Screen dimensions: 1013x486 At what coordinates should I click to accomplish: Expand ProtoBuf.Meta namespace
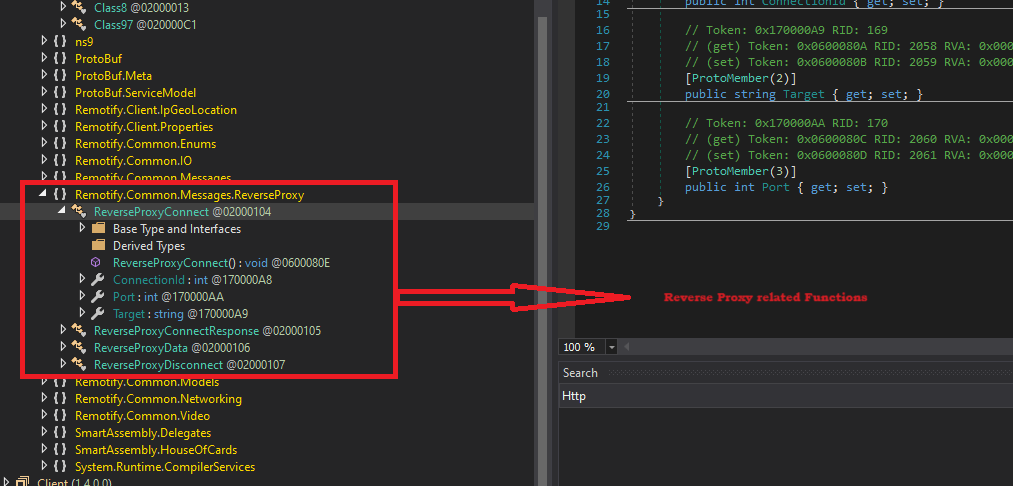click(44, 76)
